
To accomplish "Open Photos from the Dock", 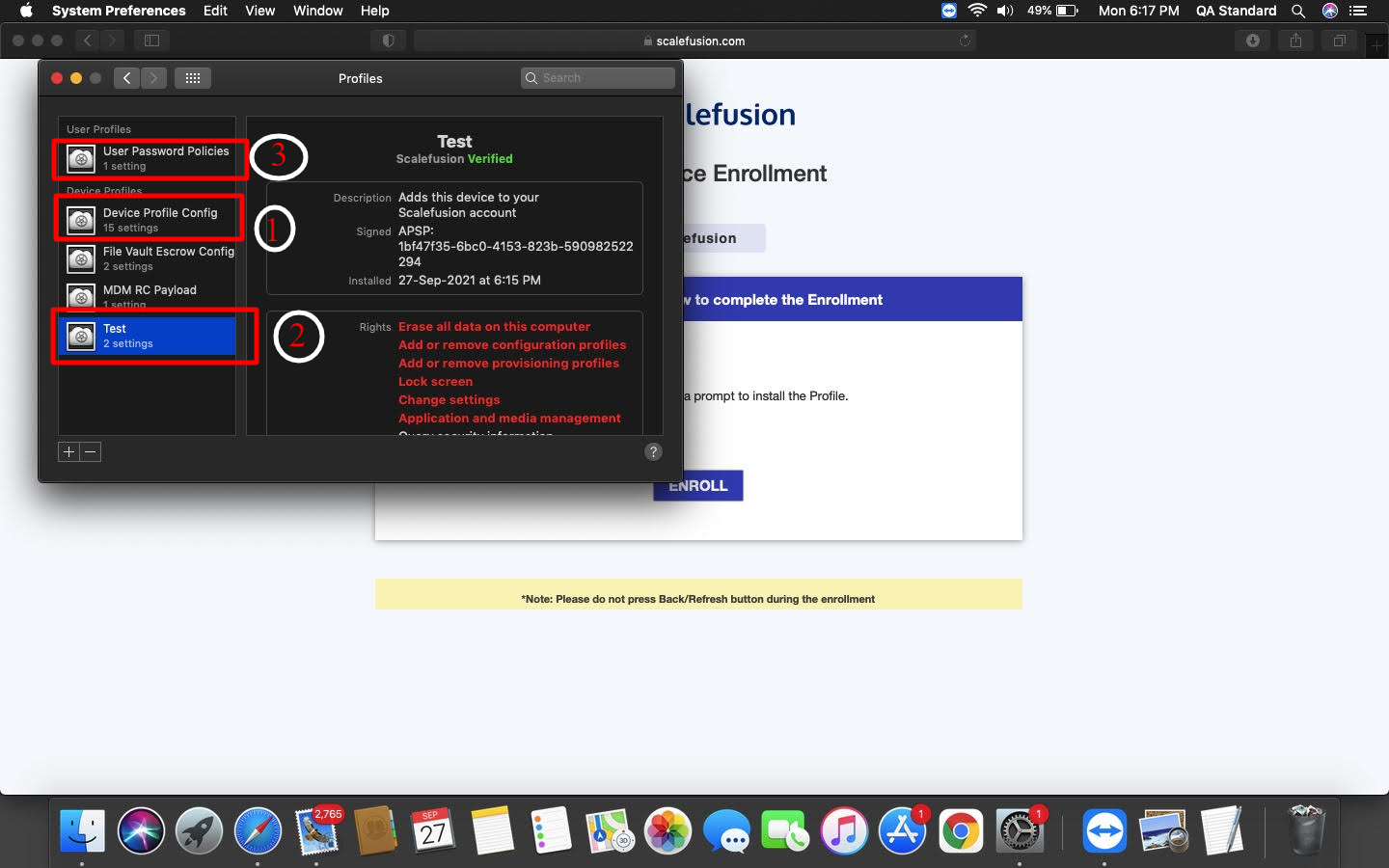I will [x=667, y=830].
